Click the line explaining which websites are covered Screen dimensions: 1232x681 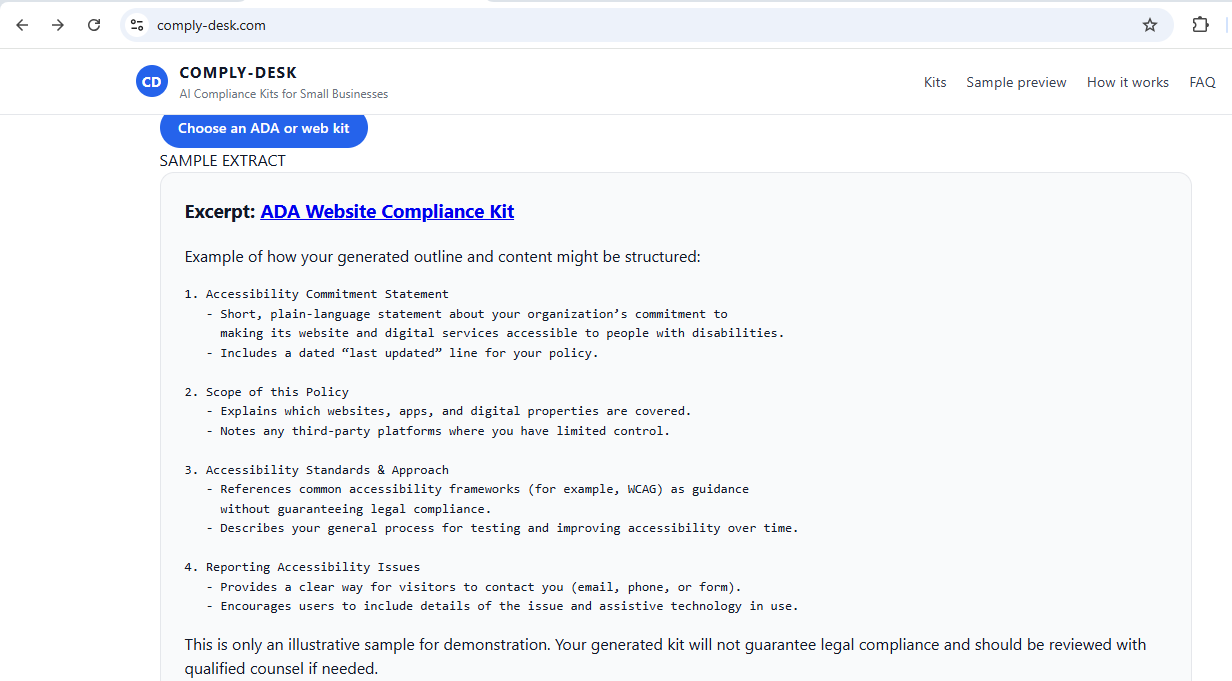tap(449, 411)
